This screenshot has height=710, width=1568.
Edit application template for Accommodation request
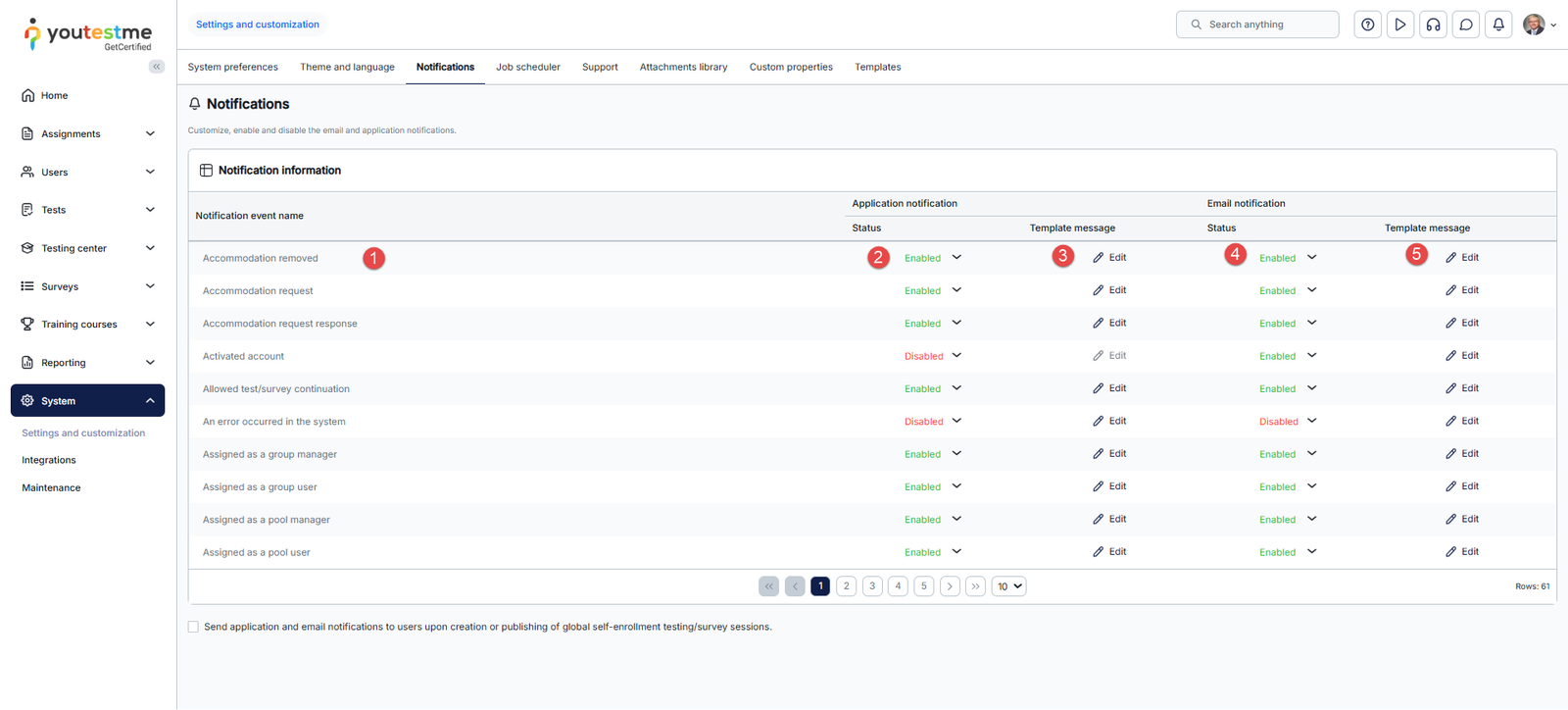coord(1109,290)
